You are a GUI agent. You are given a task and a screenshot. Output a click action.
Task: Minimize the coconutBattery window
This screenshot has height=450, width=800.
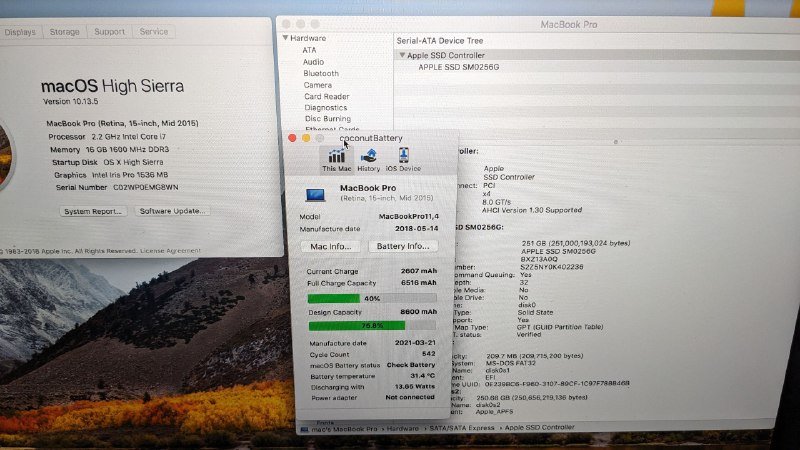pyautogui.click(x=306, y=138)
